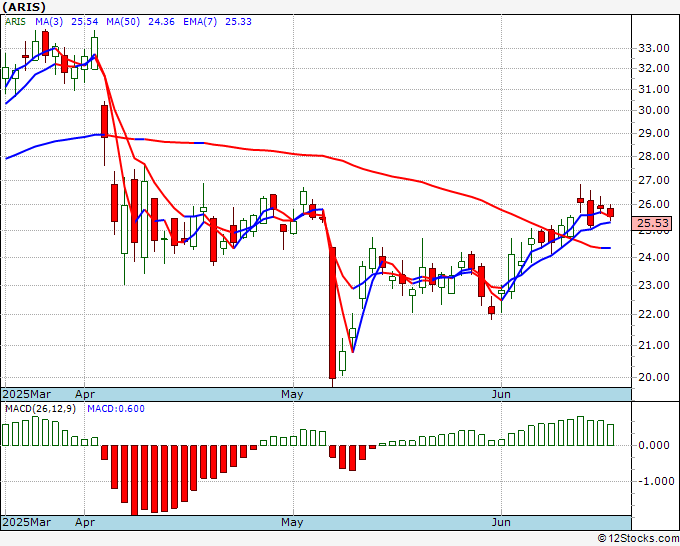Click the 32.00 price axis label
The width and height of the screenshot is (680, 546).
click(x=654, y=68)
